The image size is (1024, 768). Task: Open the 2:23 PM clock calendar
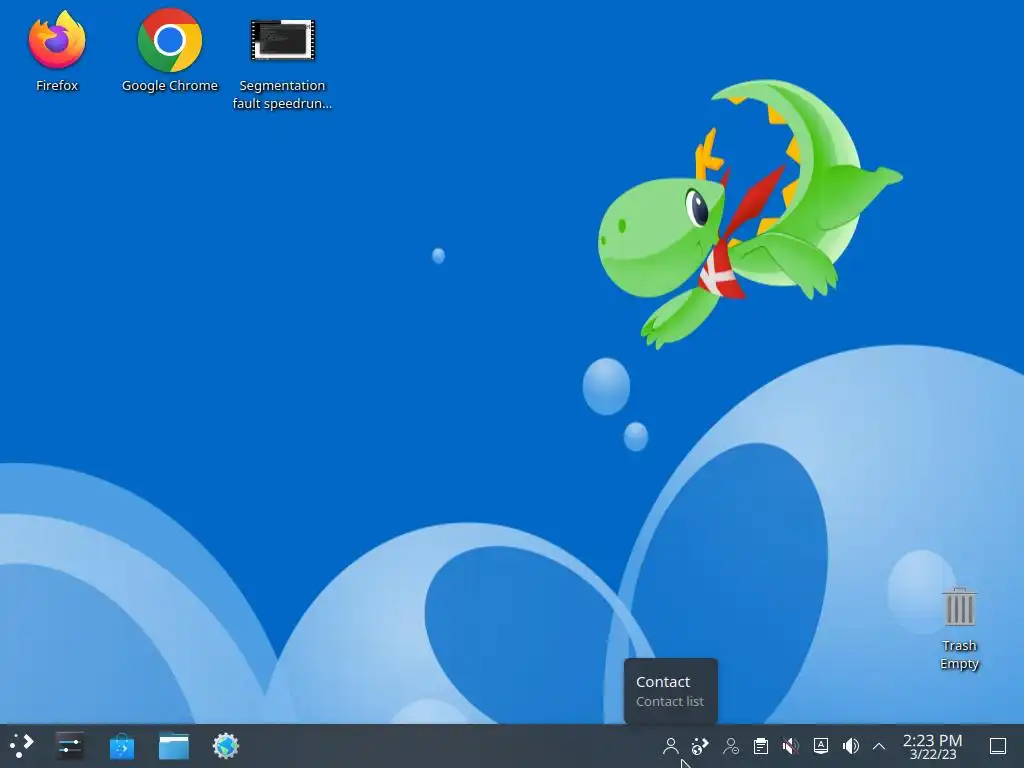(x=933, y=746)
